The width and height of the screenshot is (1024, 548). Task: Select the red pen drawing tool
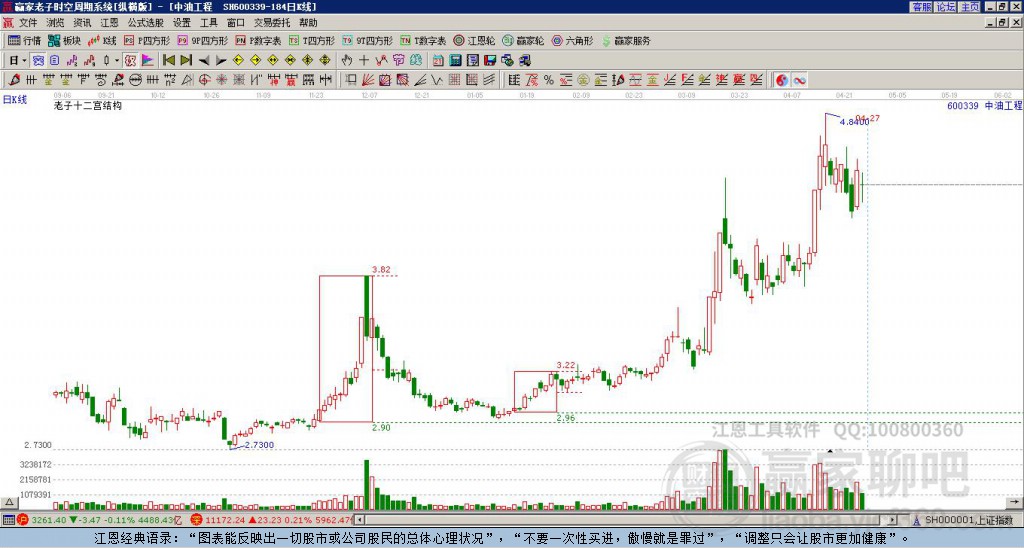pos(14,80)
